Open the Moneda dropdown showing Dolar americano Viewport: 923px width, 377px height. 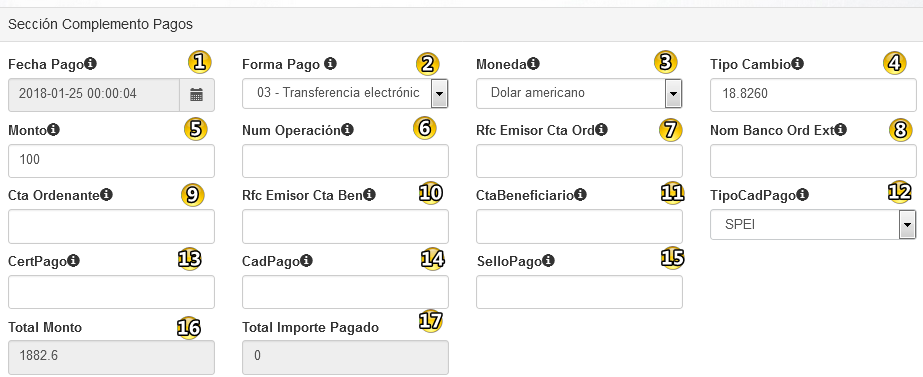coord(579,93)
